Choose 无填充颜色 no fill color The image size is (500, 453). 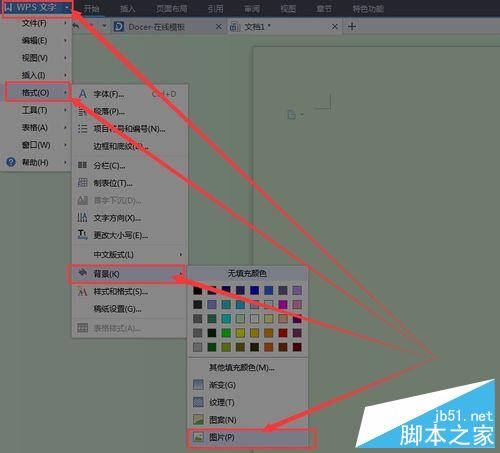click(247, 274)
